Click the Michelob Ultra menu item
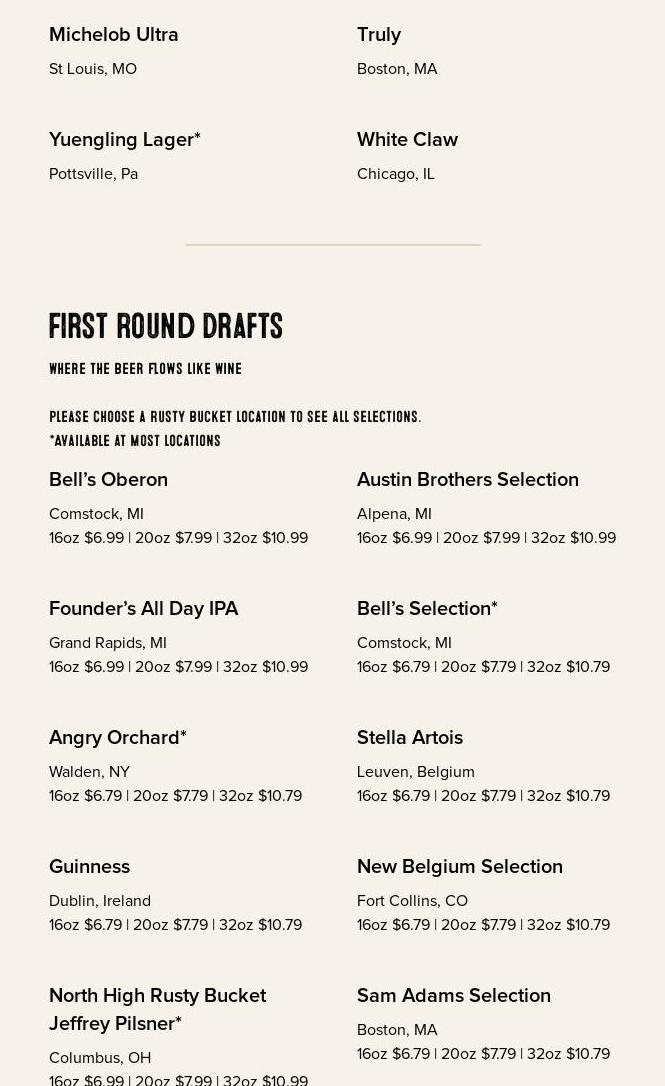Image resolution: width=665 pixels, height=1086 pixels. [x=114, y=35]
